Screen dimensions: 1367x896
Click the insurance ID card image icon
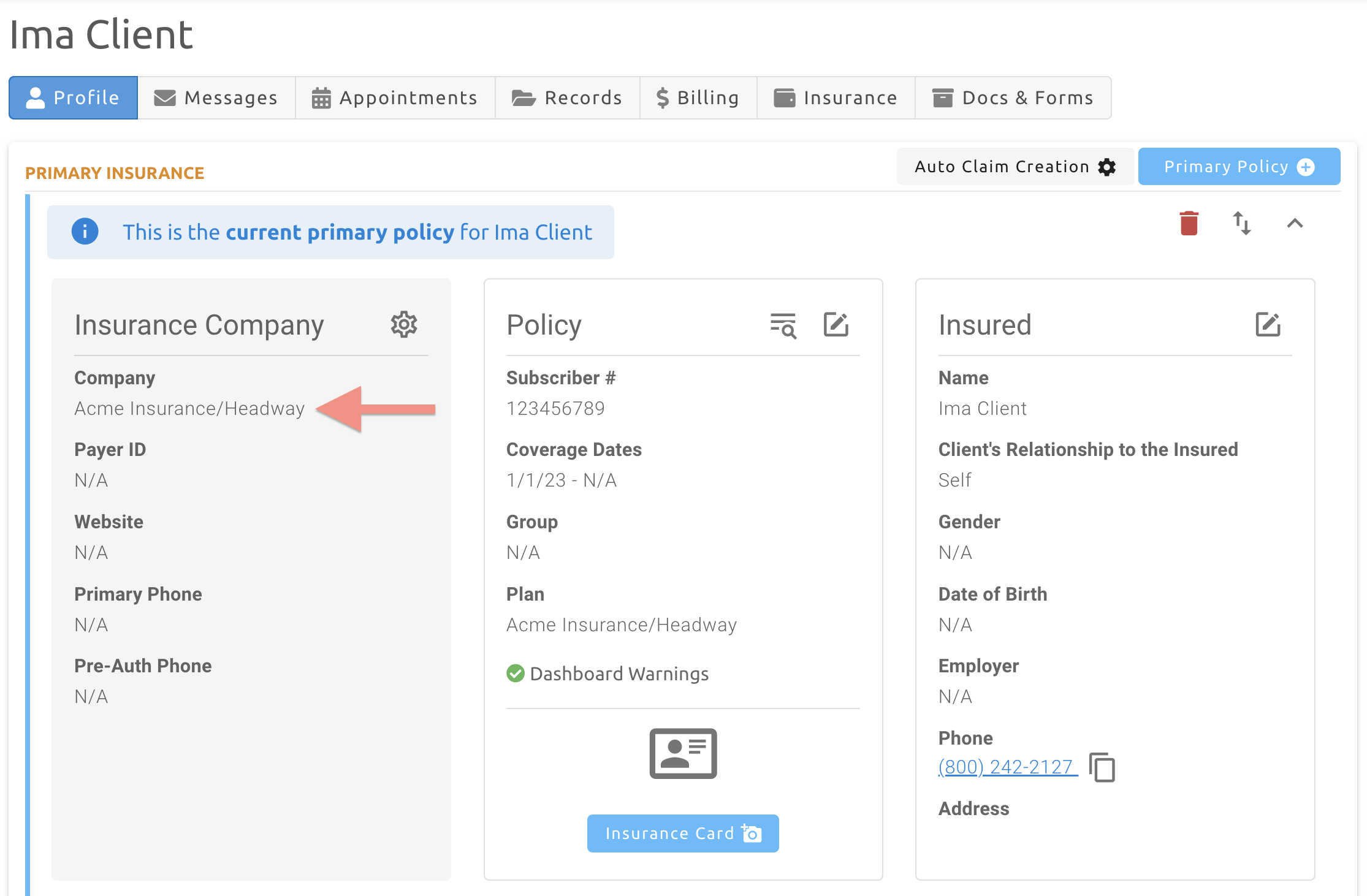[x=683, y=753]
